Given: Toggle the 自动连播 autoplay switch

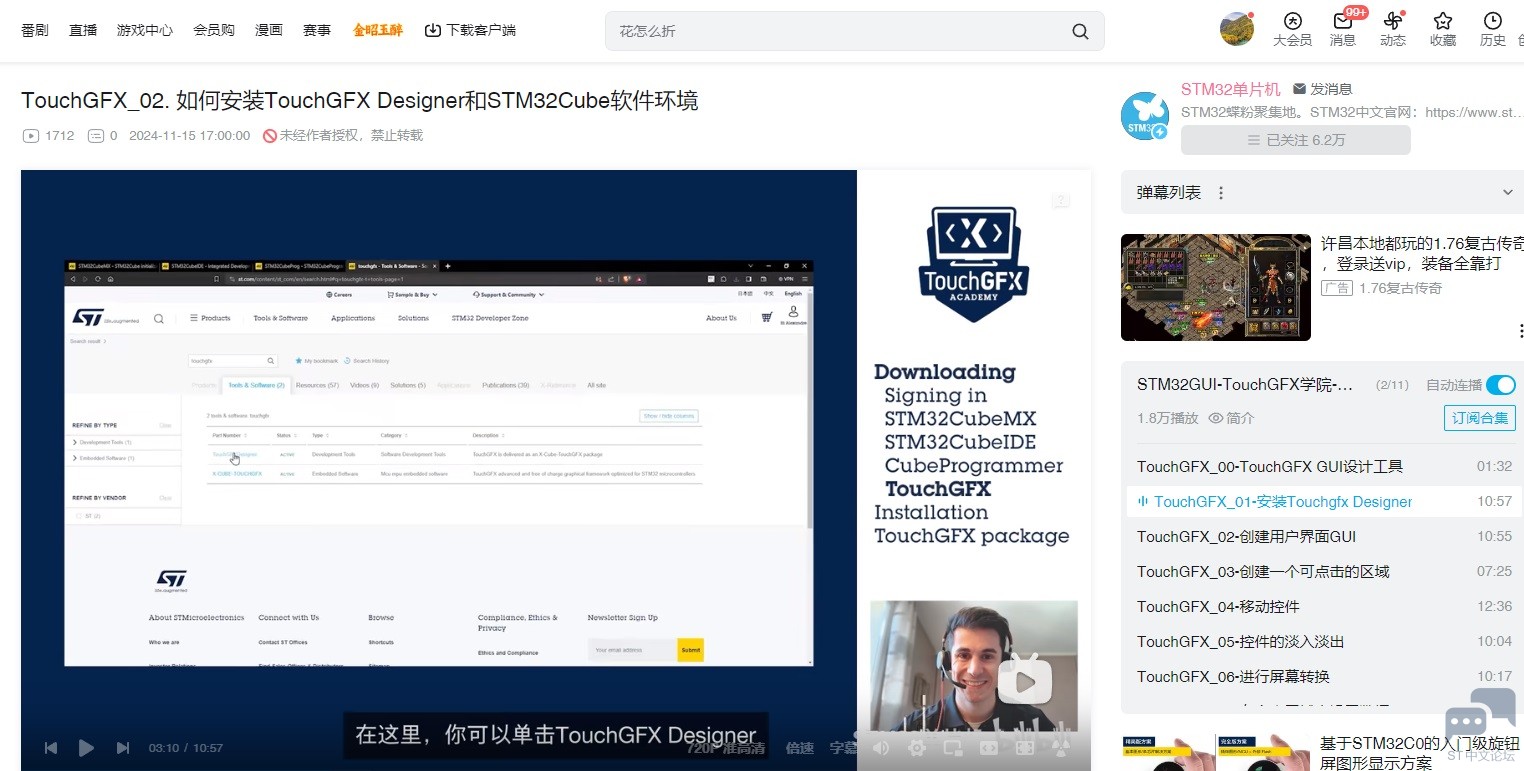Looking at the screenshot, I should pos(1500,385).
